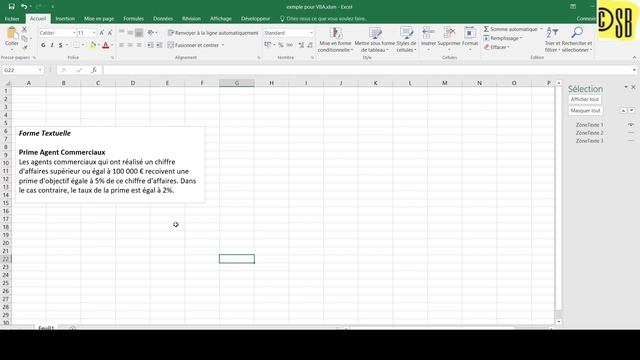
Task: Switch to the Données tab
Action: pos(163,19)
